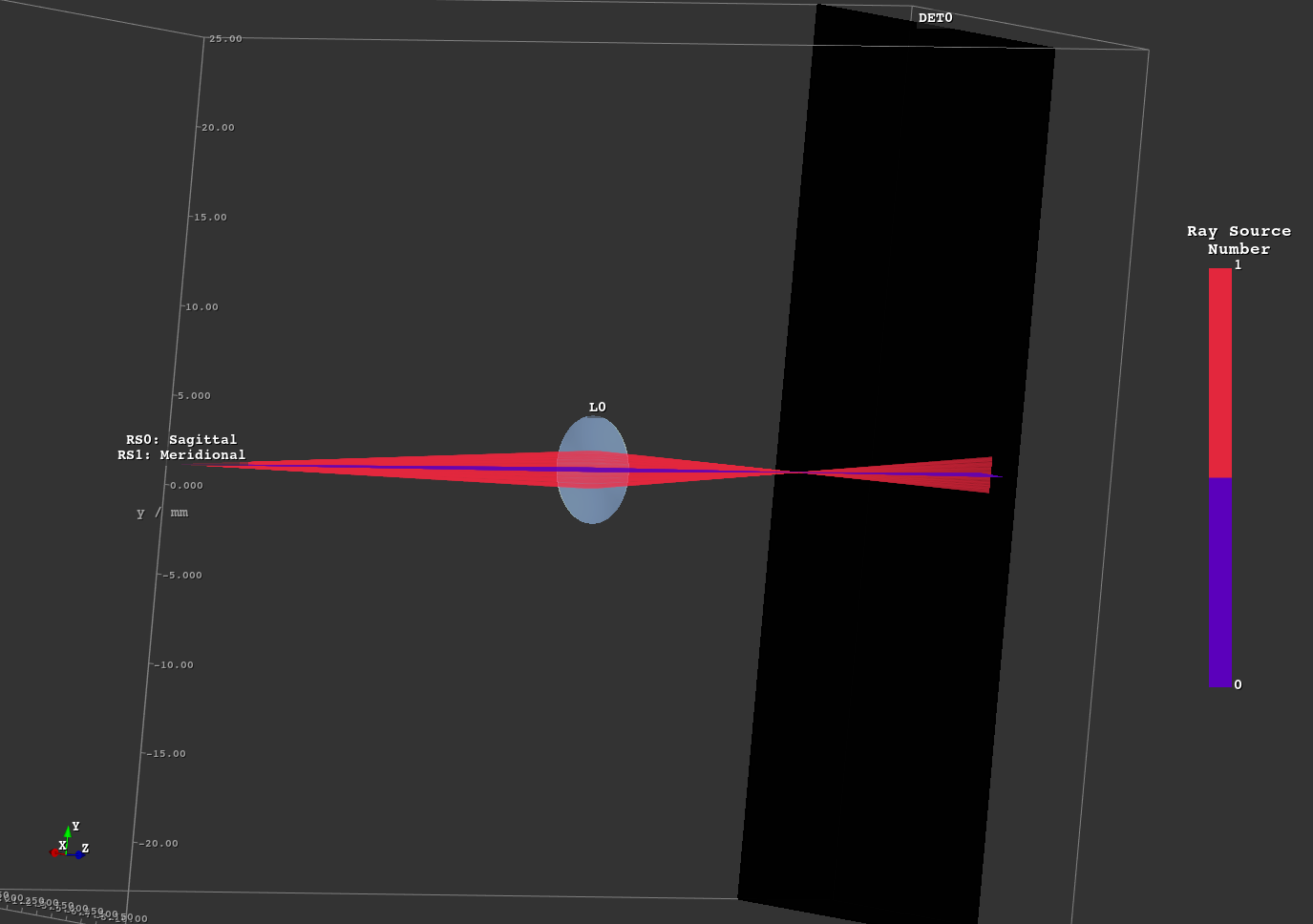
Task: Click the 25.00 axis tick label
Action: (x=225, y=39)
